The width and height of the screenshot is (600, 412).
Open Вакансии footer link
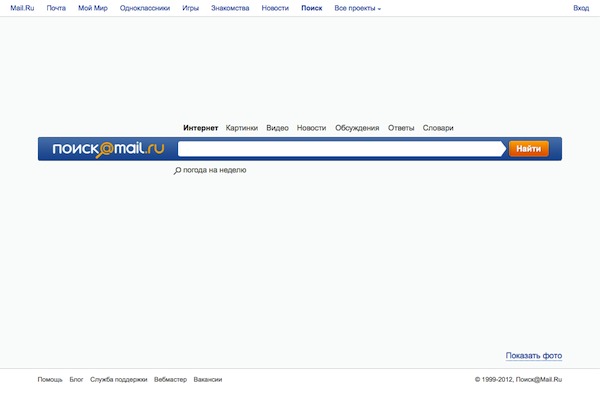click(208, 379)
